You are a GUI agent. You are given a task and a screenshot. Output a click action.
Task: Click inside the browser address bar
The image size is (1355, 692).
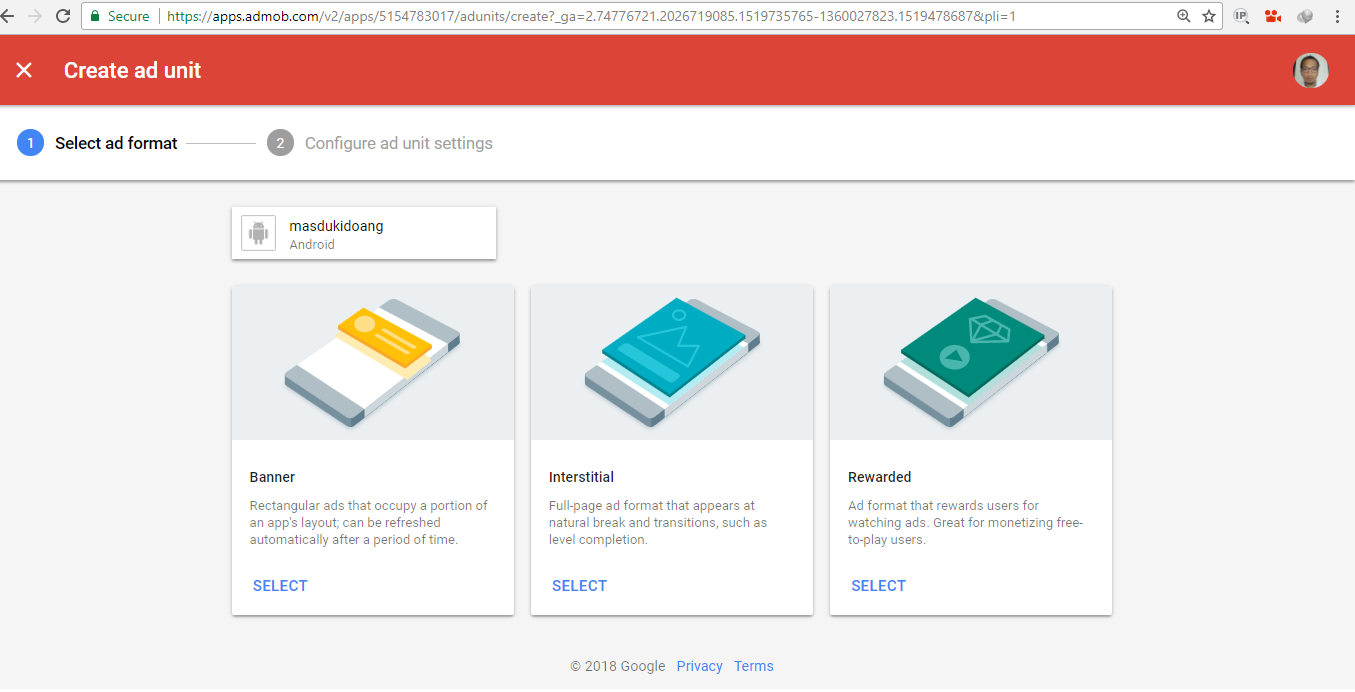tap(600, 16)
